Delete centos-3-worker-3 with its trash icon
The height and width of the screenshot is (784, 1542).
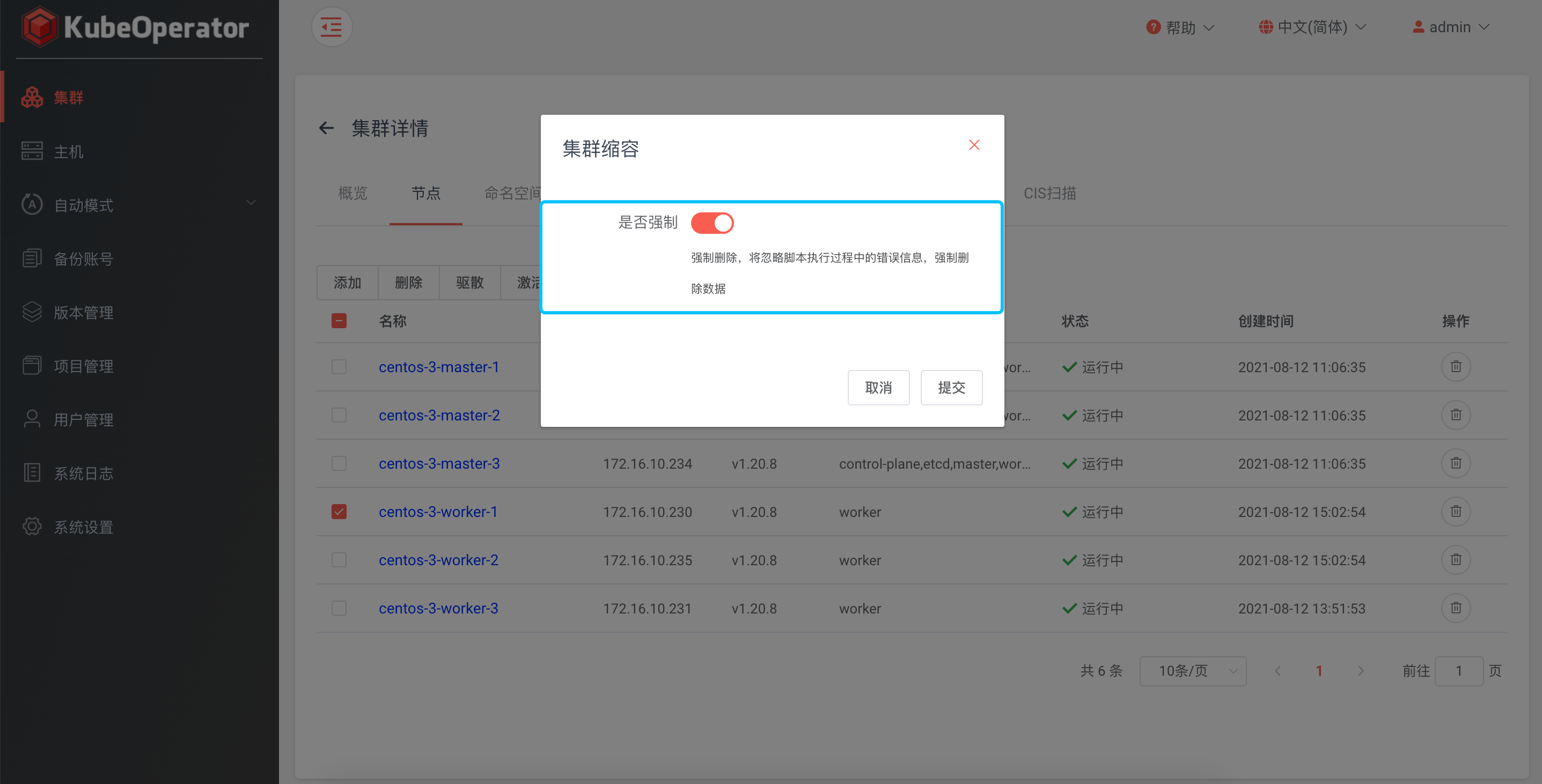pyautogui.click(x=1456, y=609)
